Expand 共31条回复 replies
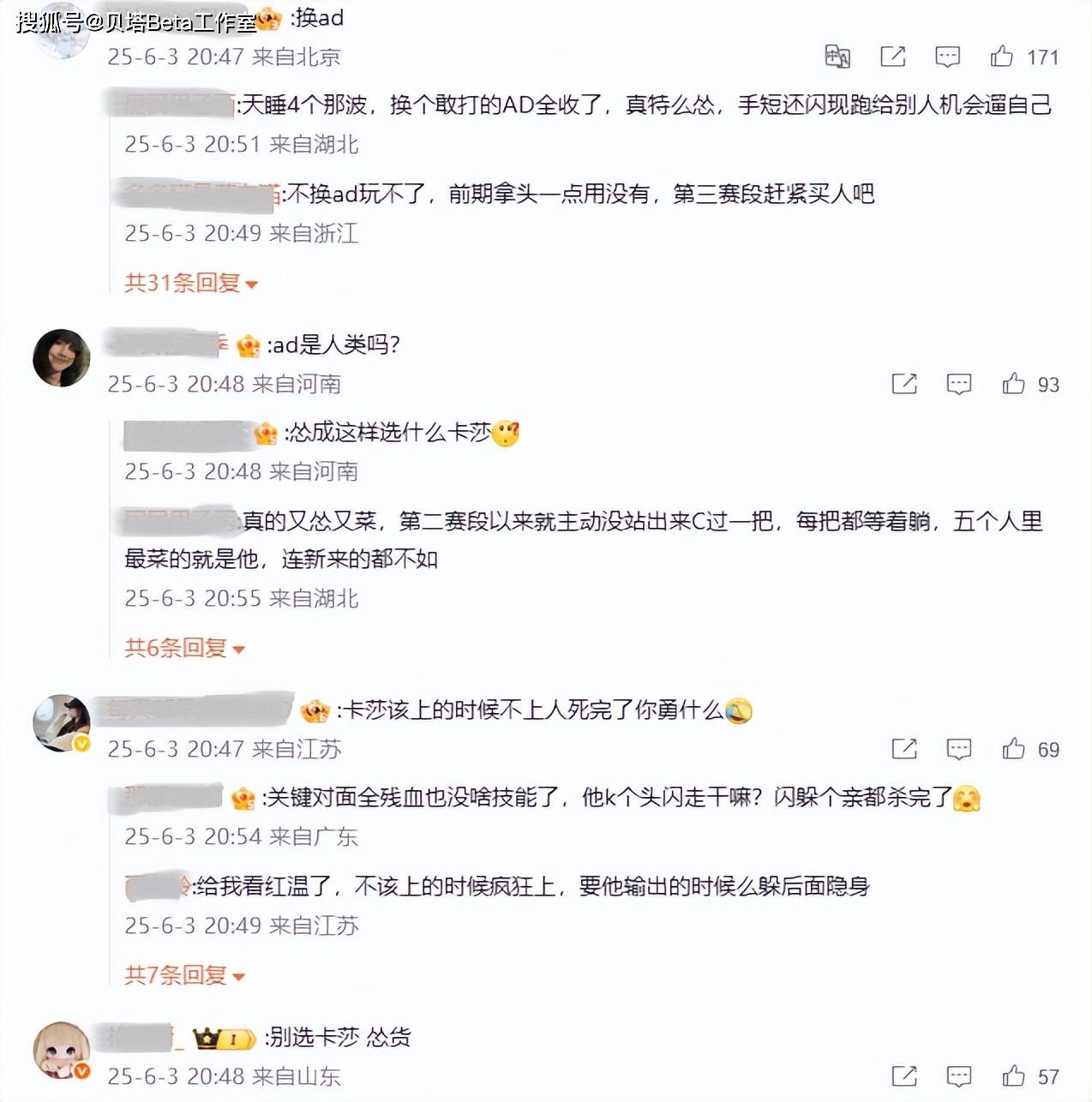 point(191,283)
